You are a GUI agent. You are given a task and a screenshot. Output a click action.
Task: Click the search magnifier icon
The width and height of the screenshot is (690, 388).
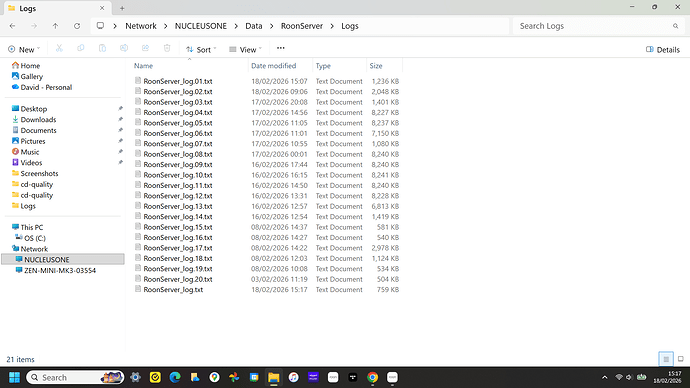675,26
